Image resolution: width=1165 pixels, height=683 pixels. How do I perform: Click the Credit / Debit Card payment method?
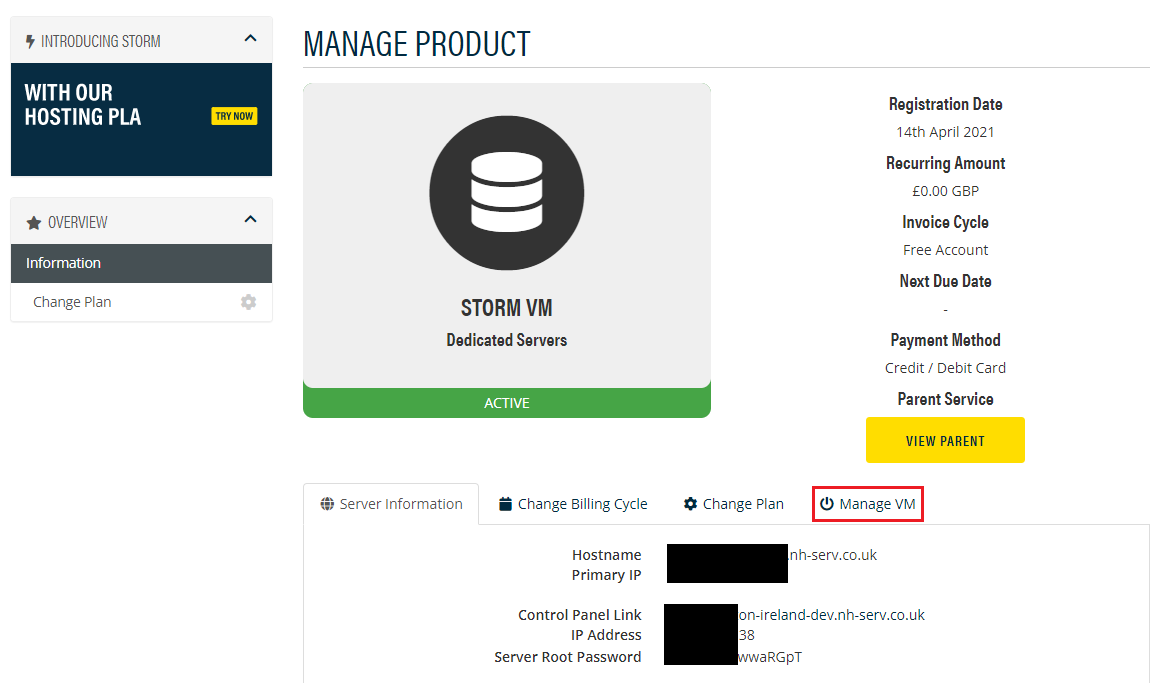(945, 368)
